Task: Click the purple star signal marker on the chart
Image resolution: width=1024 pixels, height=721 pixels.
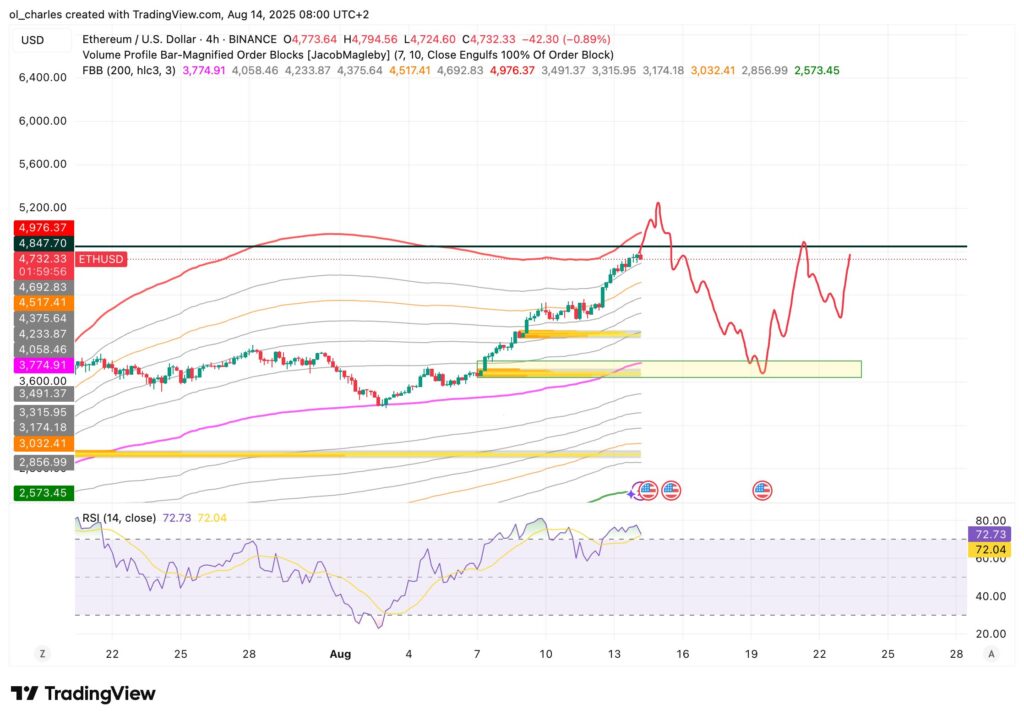Action: pos(633,492)
